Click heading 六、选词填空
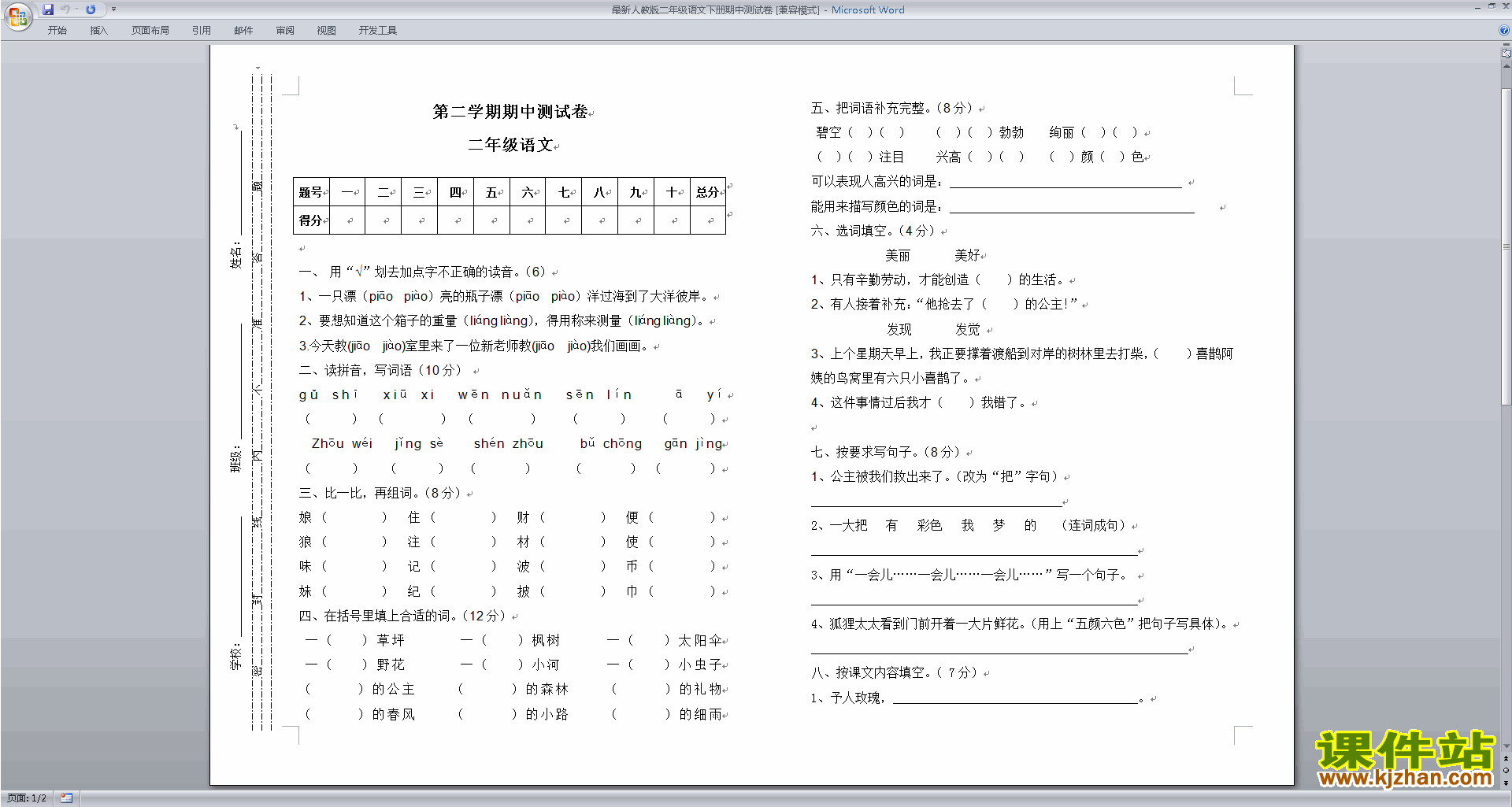The height and width of the screenshot is (807, 1512). (873, 231)
